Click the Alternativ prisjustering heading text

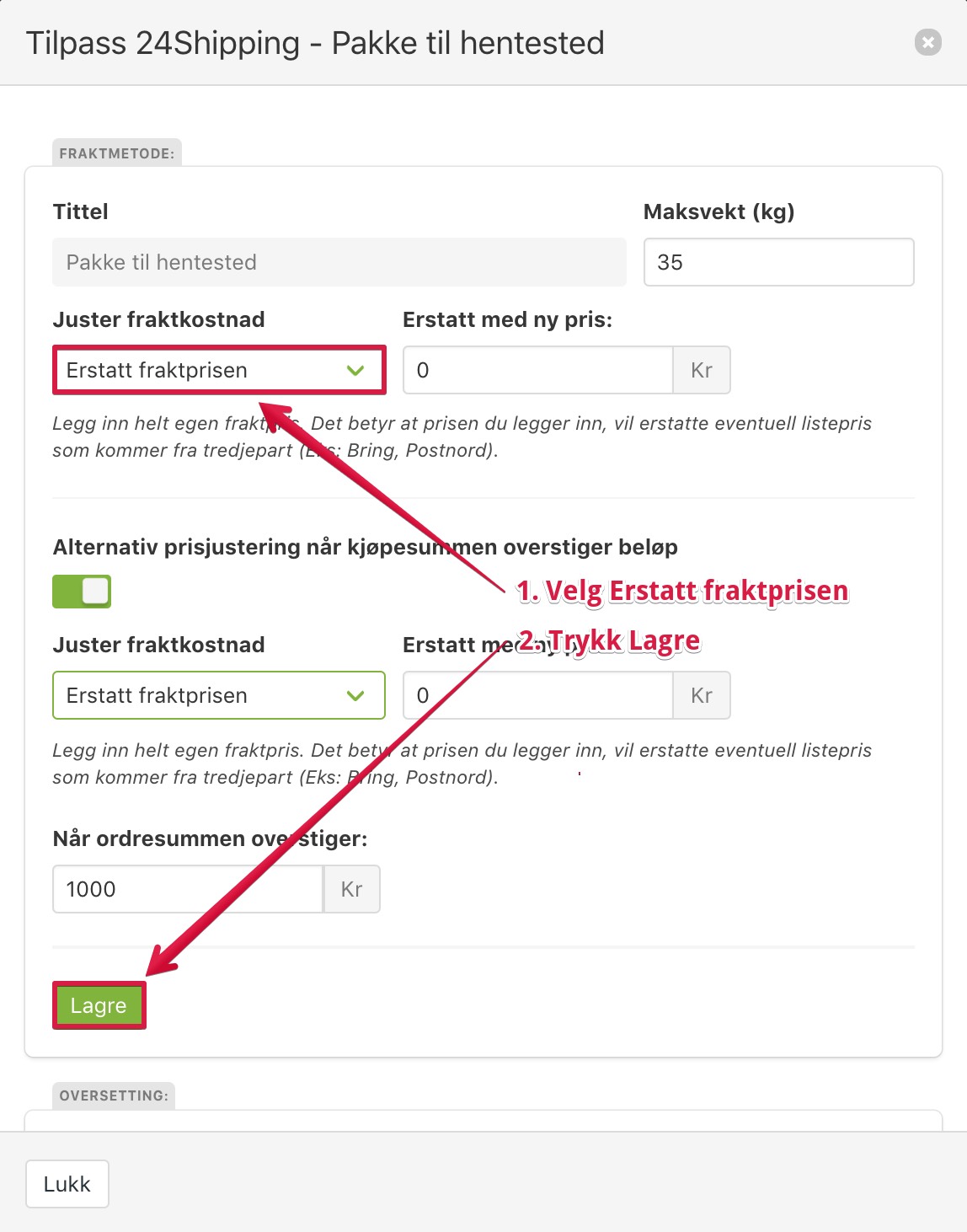(365, 547)
